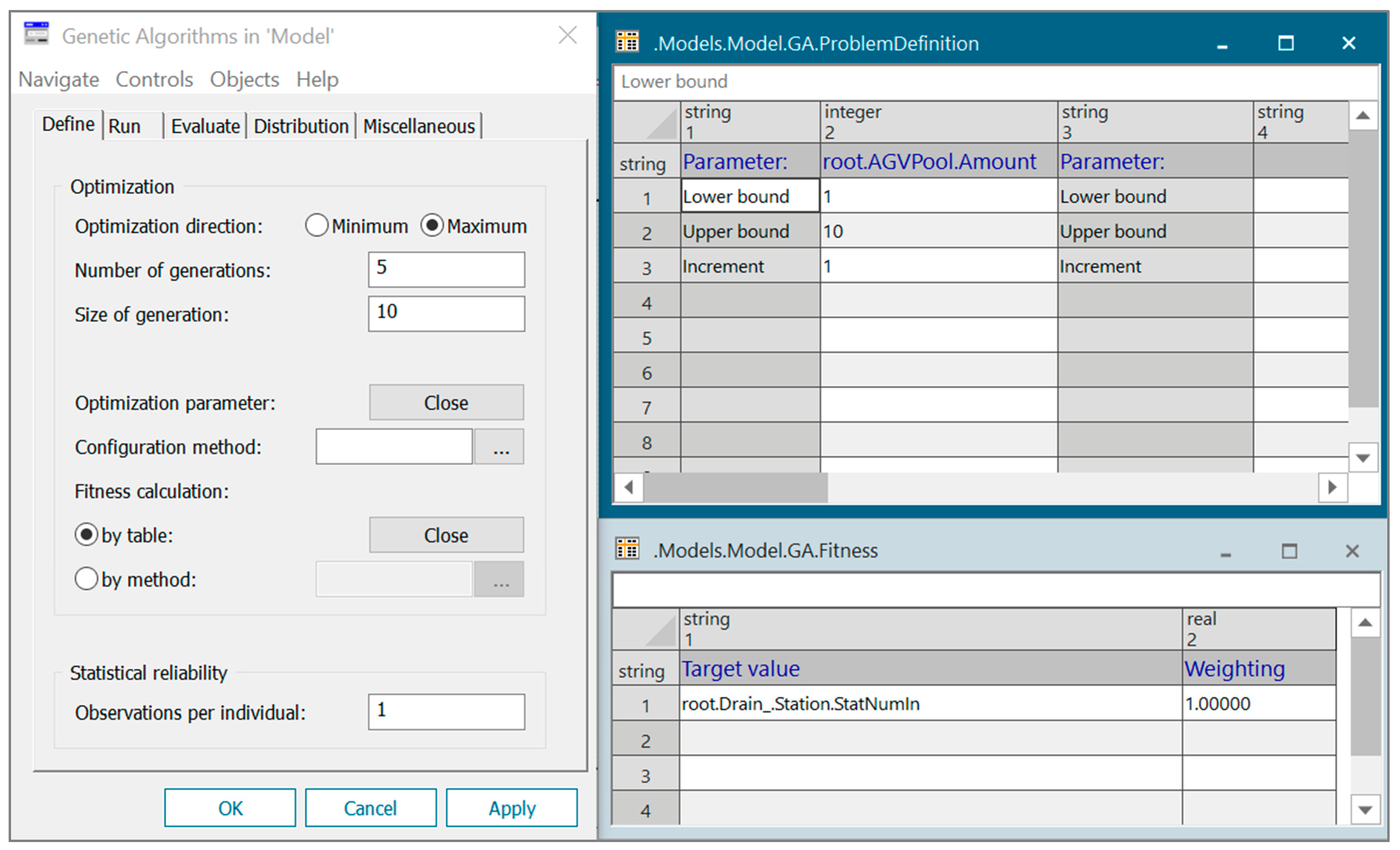
Task: Select Maximum optimization direction
Action: tap(432, 225)
